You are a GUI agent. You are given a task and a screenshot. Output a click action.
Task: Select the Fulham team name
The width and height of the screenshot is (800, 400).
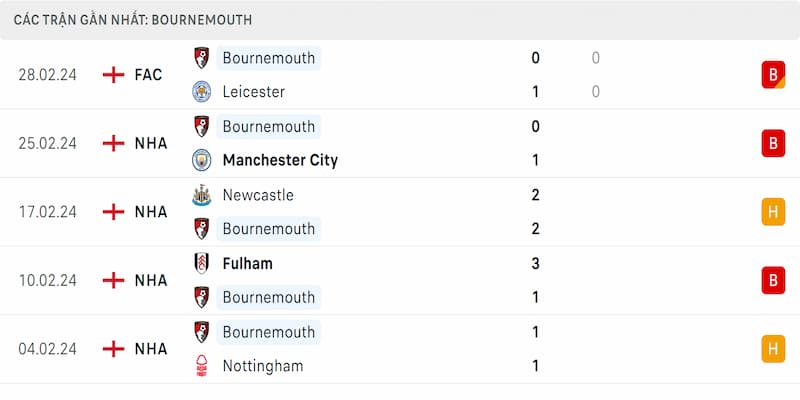click(248, 263)
